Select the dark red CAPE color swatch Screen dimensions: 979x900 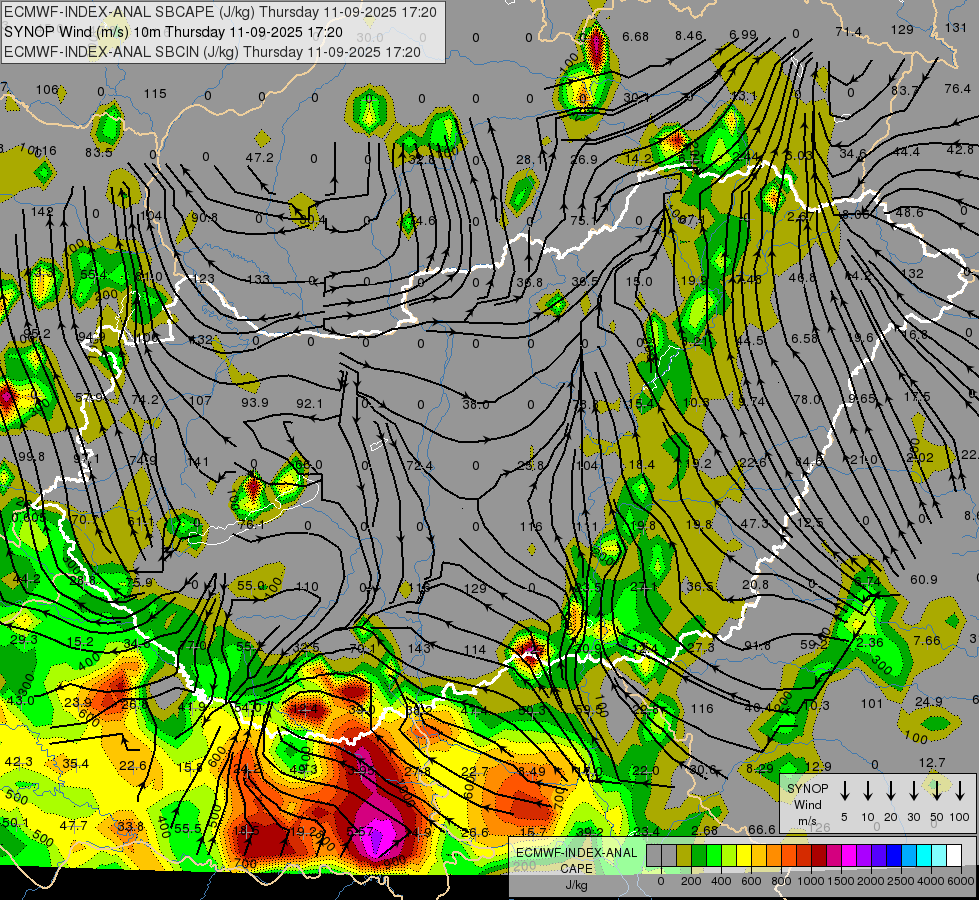click(819, 855)
